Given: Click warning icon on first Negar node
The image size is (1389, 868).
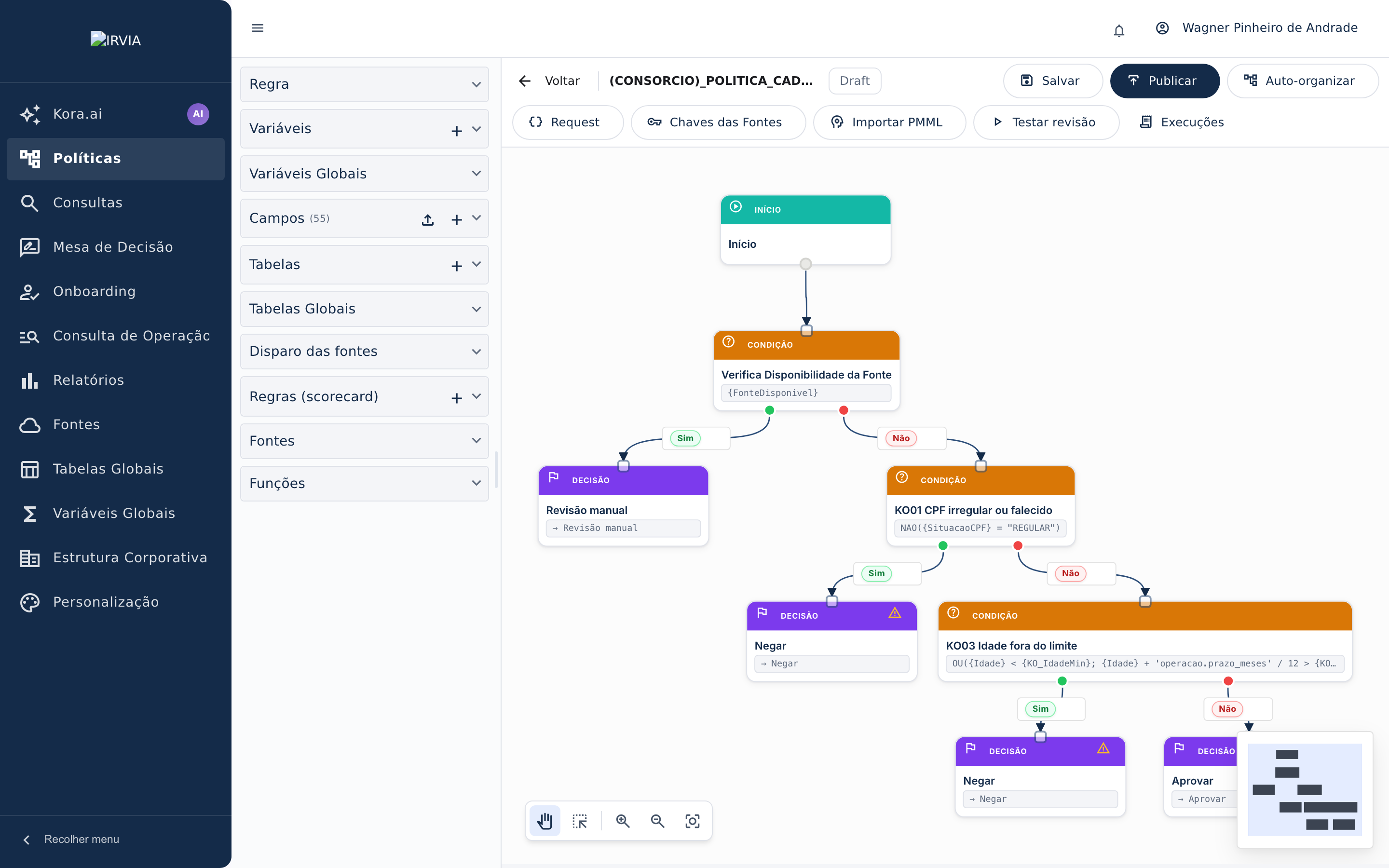Looking at the screenshot, I should coord(895,613).
